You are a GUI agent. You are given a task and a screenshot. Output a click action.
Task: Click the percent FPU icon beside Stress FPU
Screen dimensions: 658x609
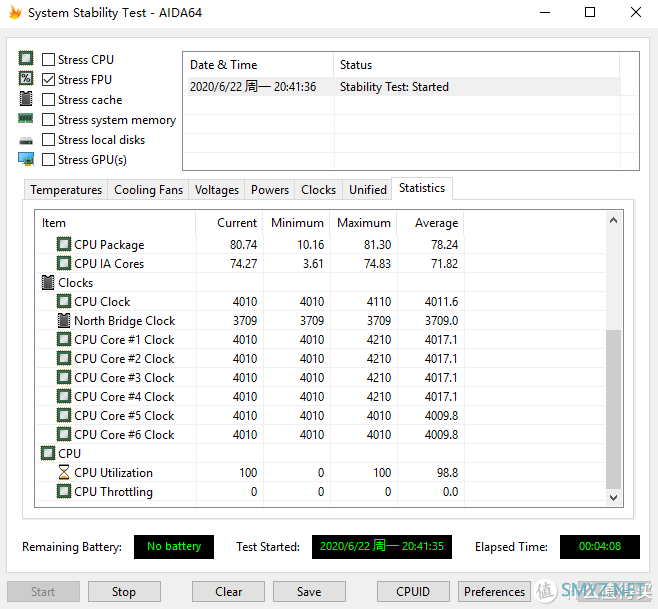(26, 78)
